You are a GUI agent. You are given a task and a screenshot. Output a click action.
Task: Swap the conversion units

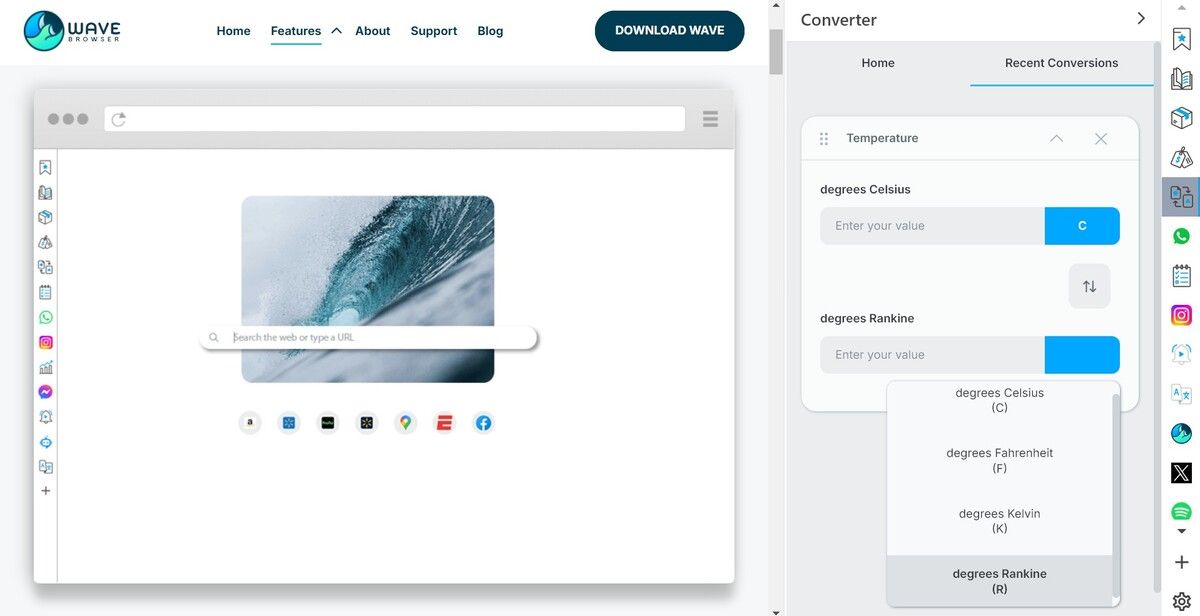(1089, 286)
